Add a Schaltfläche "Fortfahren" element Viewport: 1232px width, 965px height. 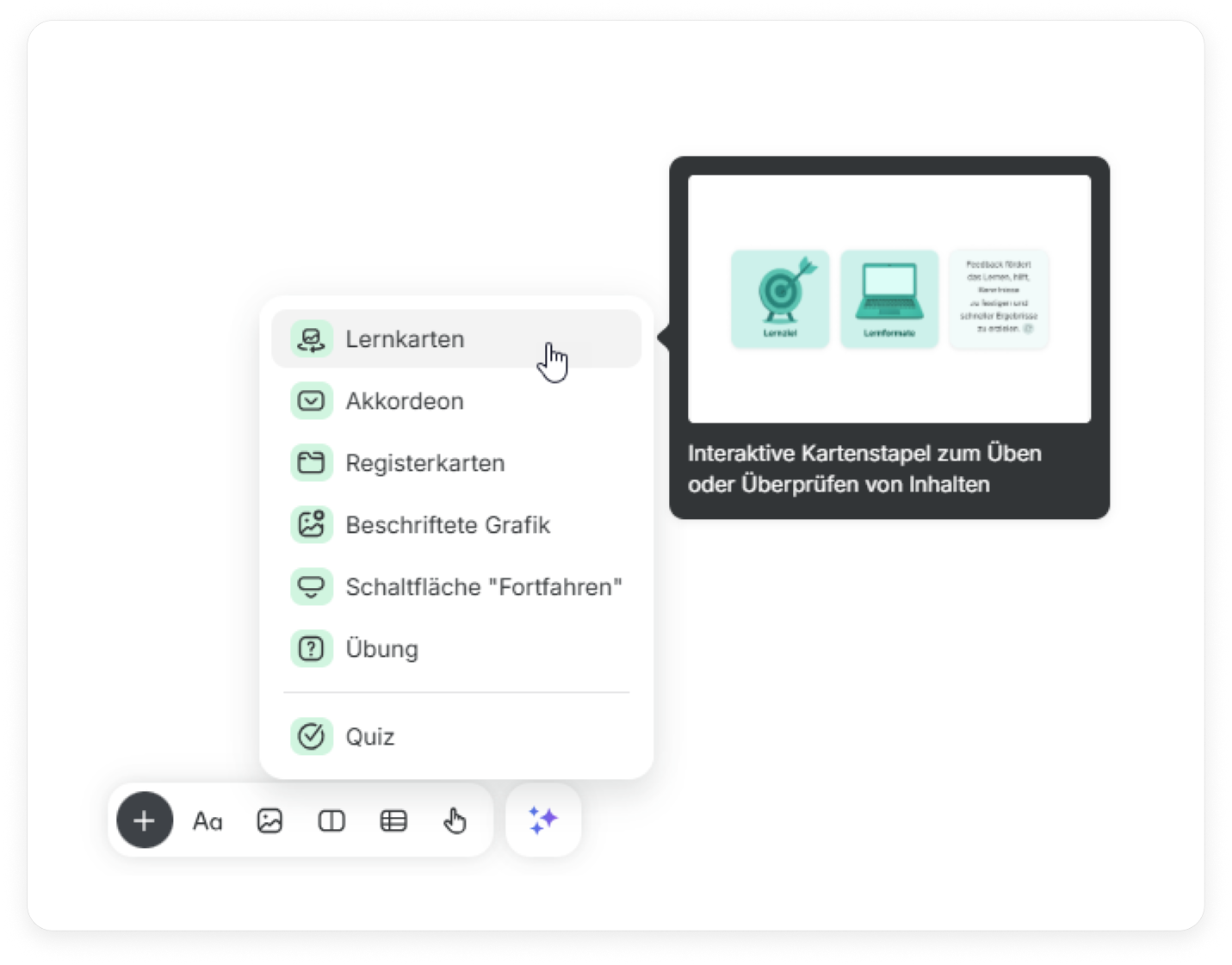pyautogui.click(x=483, y=587)
